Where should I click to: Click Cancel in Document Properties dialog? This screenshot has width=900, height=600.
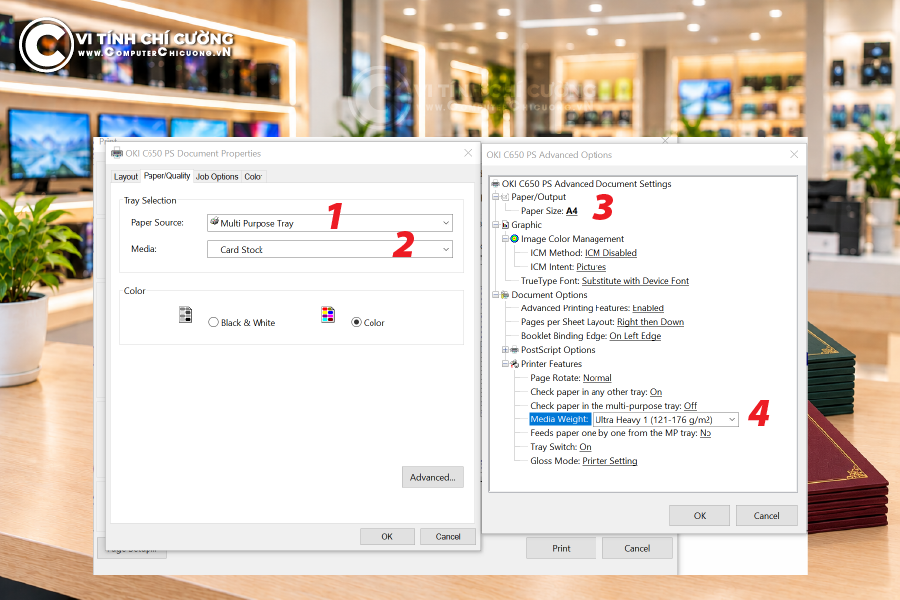(448, 536)
